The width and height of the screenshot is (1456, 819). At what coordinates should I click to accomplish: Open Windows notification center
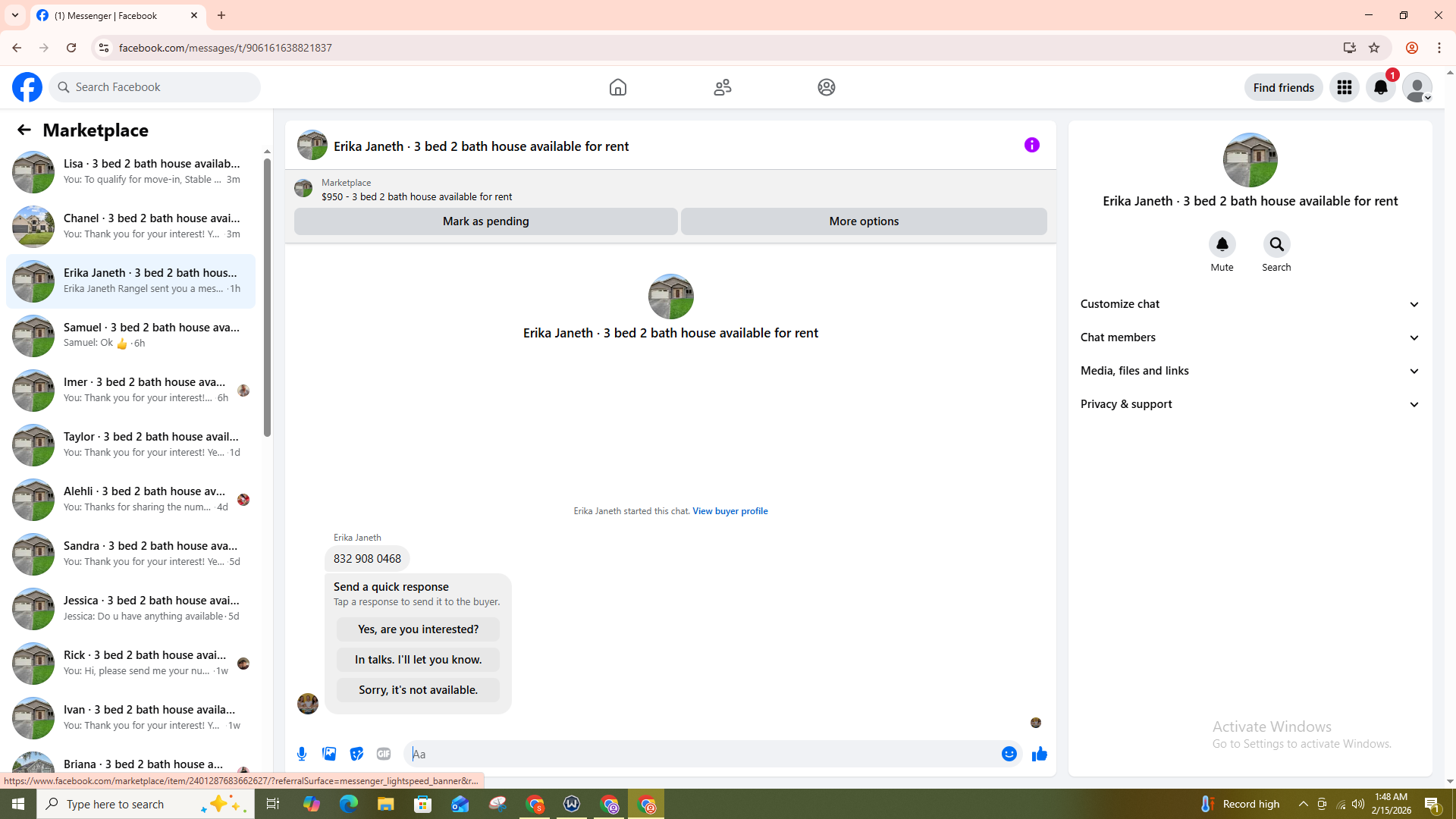pyautogui.click(x=1432, y=804)
